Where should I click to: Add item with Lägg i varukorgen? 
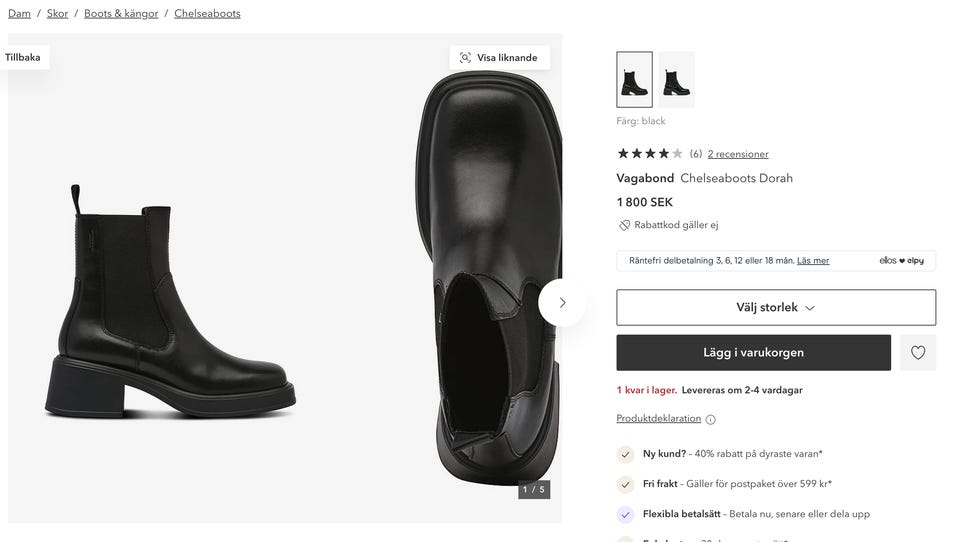pos(753,353)
